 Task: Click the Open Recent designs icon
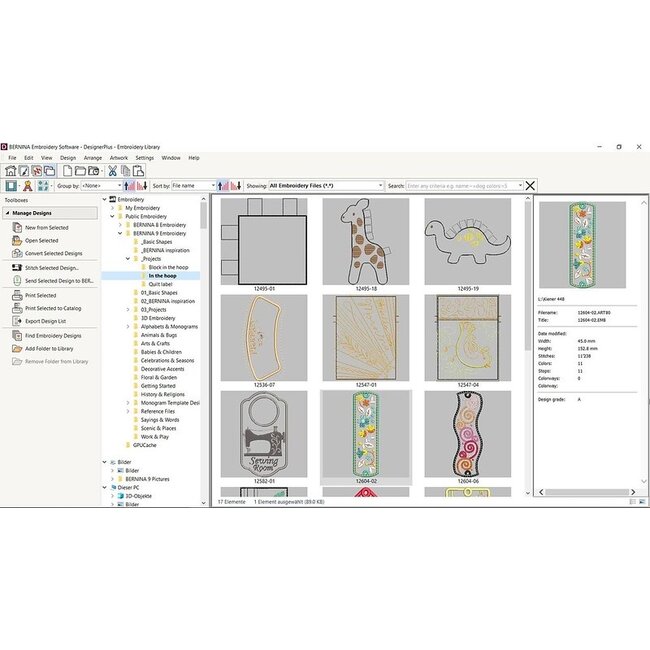(94, 171)
